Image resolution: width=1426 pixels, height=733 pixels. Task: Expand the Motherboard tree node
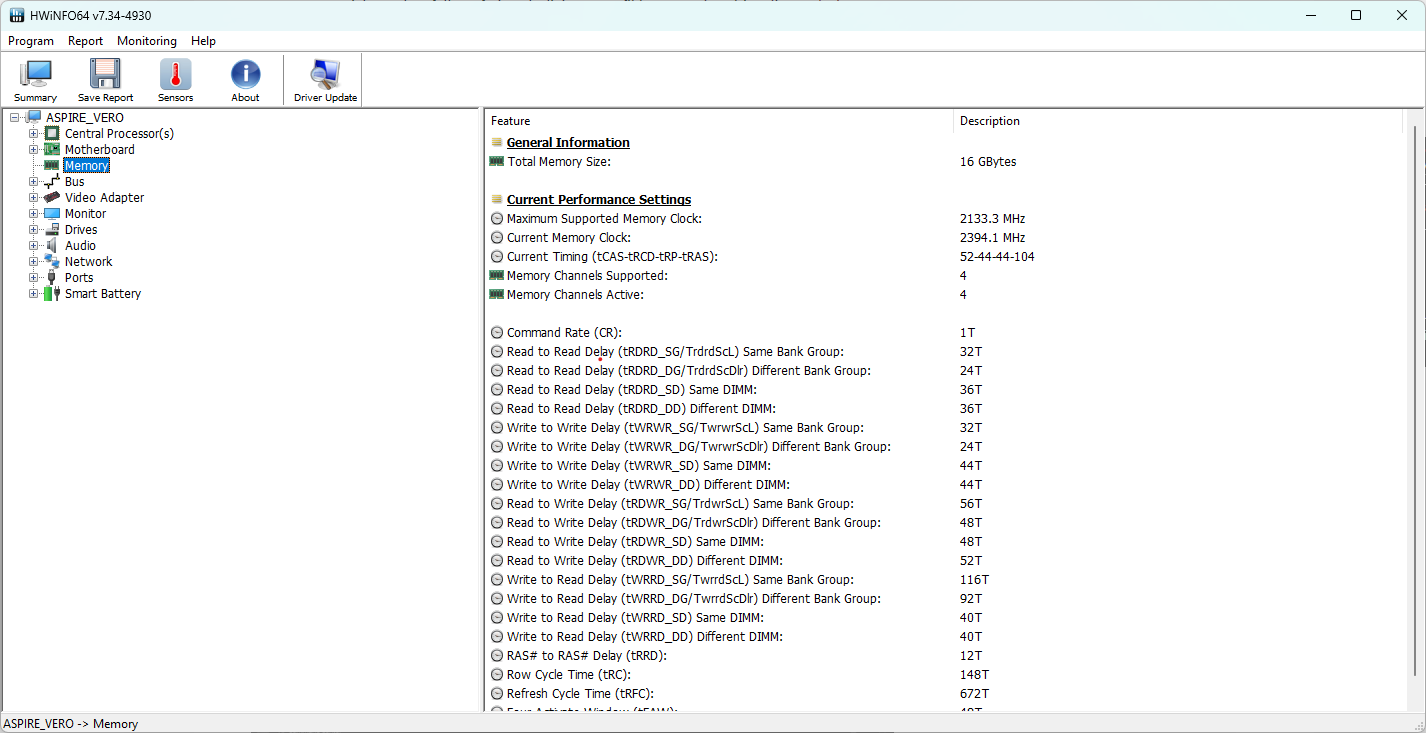pyautogui.click(x=34, y=150)
